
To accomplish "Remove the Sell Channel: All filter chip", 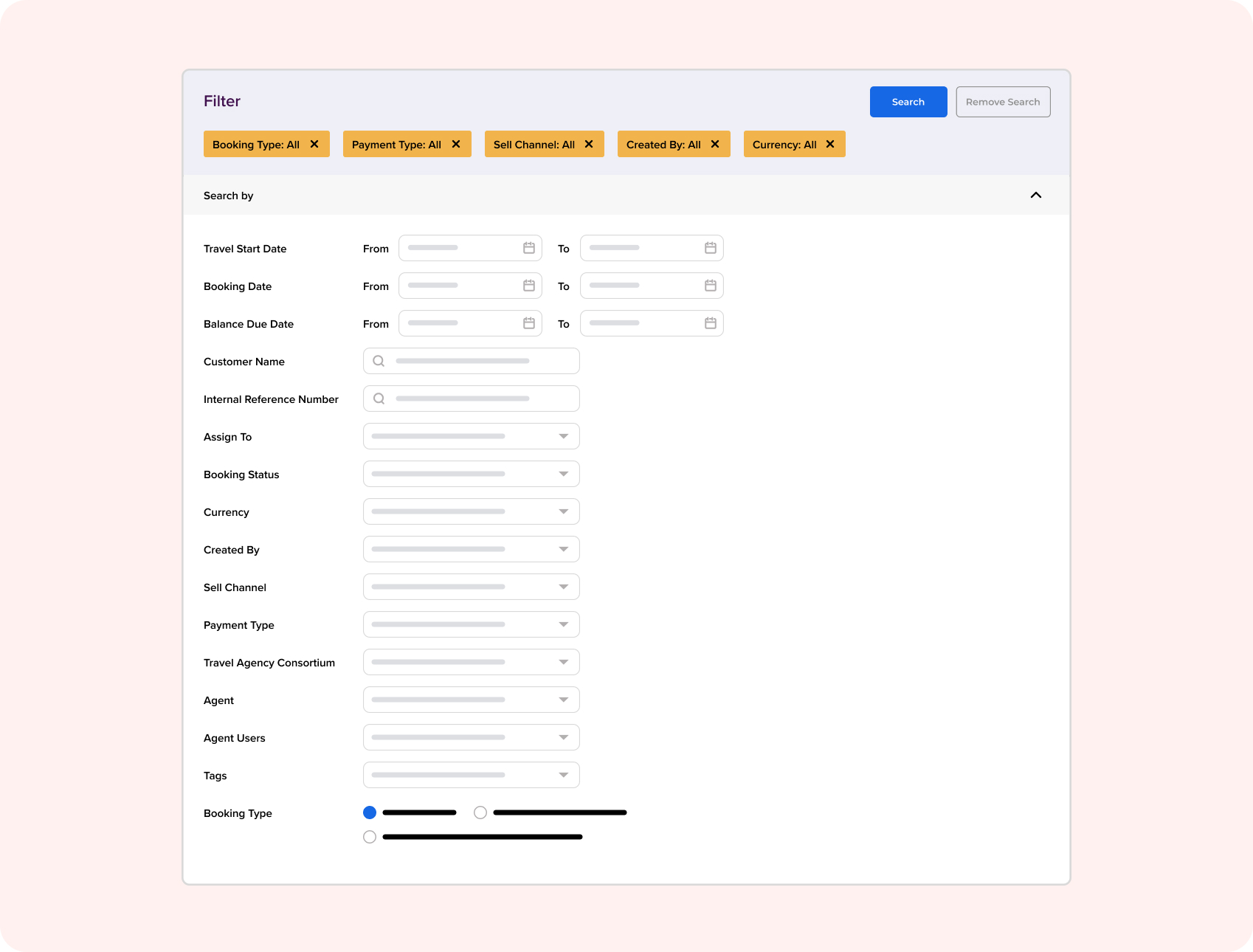I will click(589, 144).
